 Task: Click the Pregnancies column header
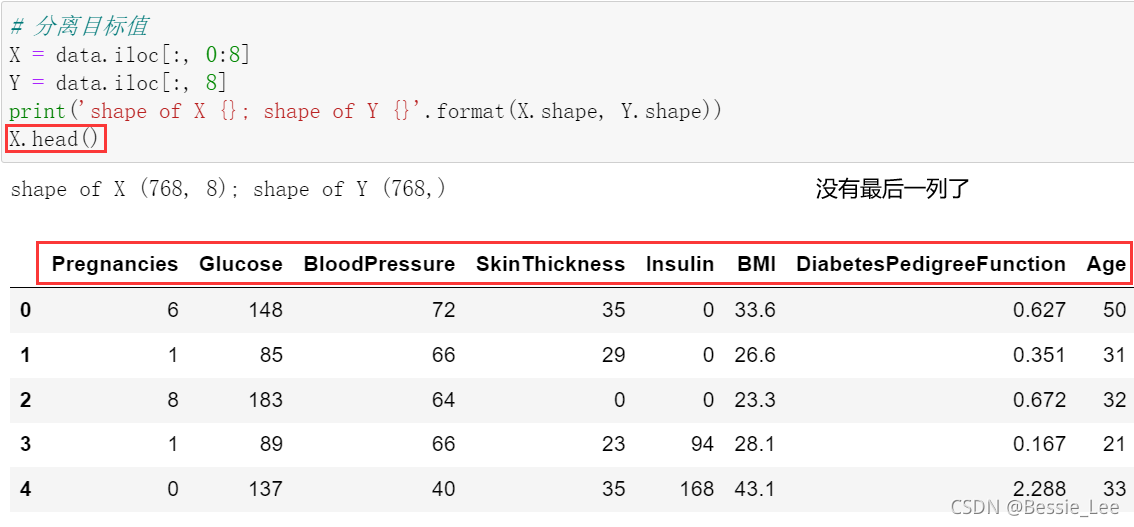114,264
